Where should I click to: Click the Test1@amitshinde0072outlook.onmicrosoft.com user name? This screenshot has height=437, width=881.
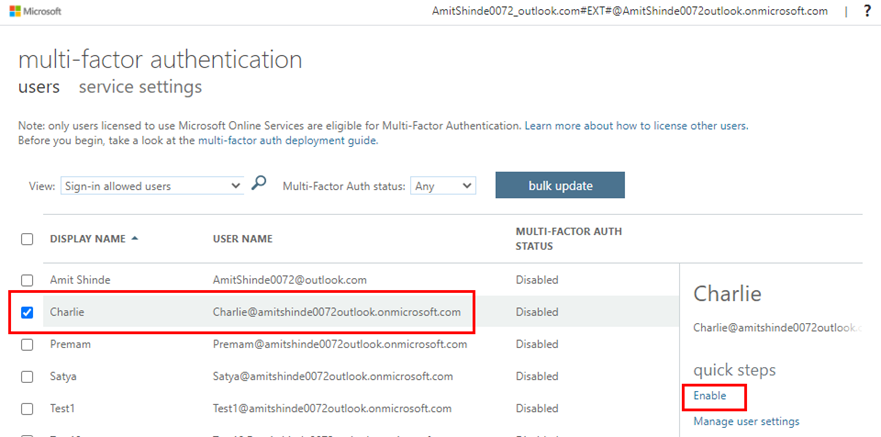coord(332,408)
